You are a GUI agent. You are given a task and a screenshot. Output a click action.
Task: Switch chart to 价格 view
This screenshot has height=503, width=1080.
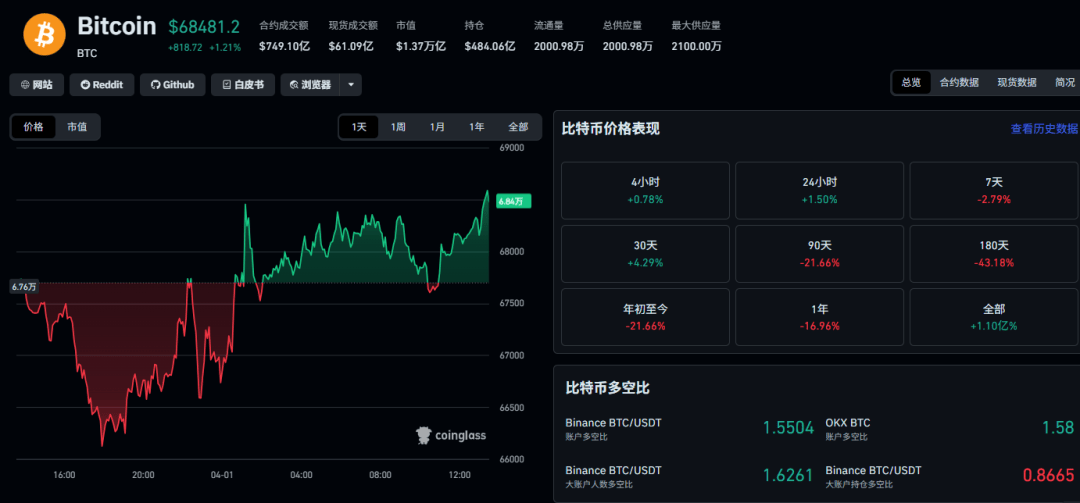(34, 127)
